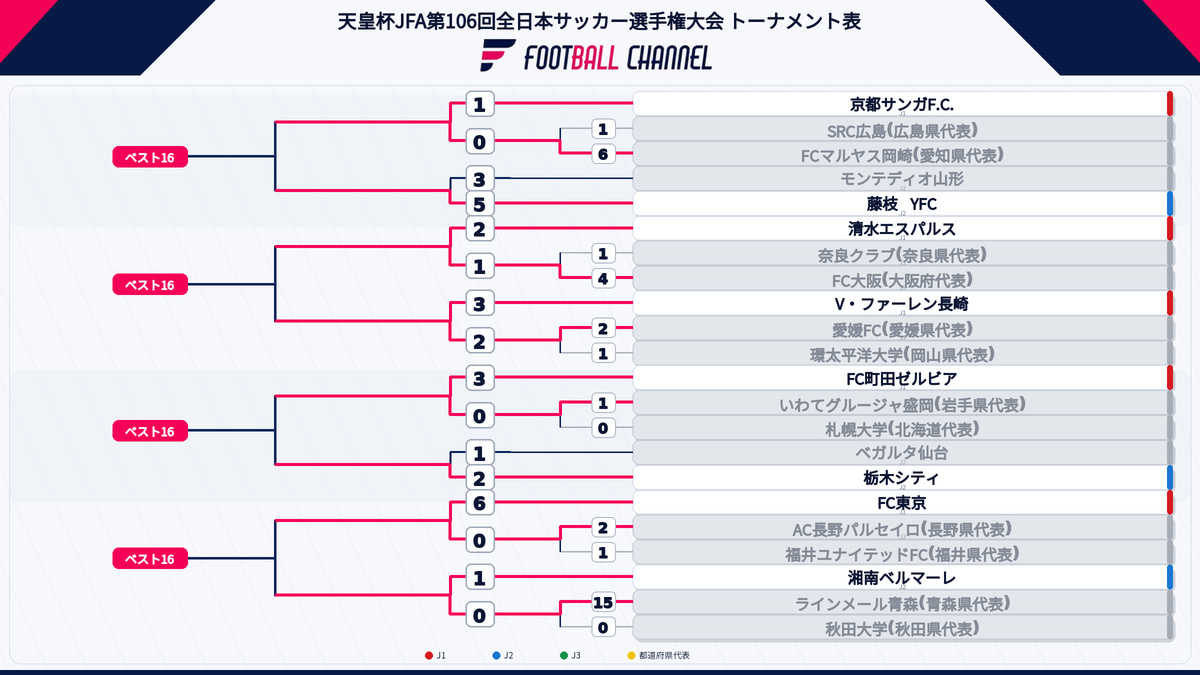Screen dimensions: 1200x675
Task: Click FC東京's score box showing 6
Action: coord(479,503)
